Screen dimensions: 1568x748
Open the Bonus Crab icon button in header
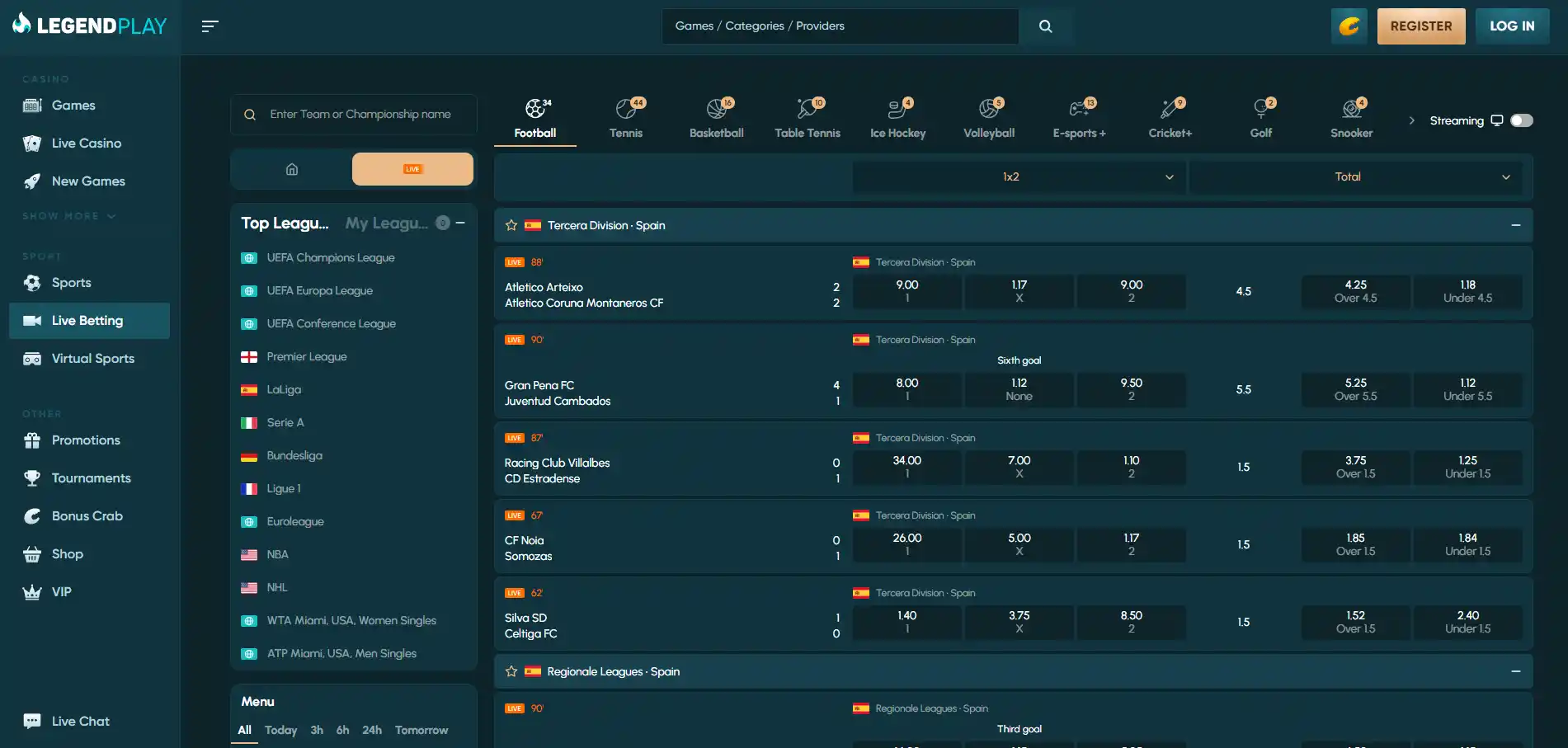1349,26
